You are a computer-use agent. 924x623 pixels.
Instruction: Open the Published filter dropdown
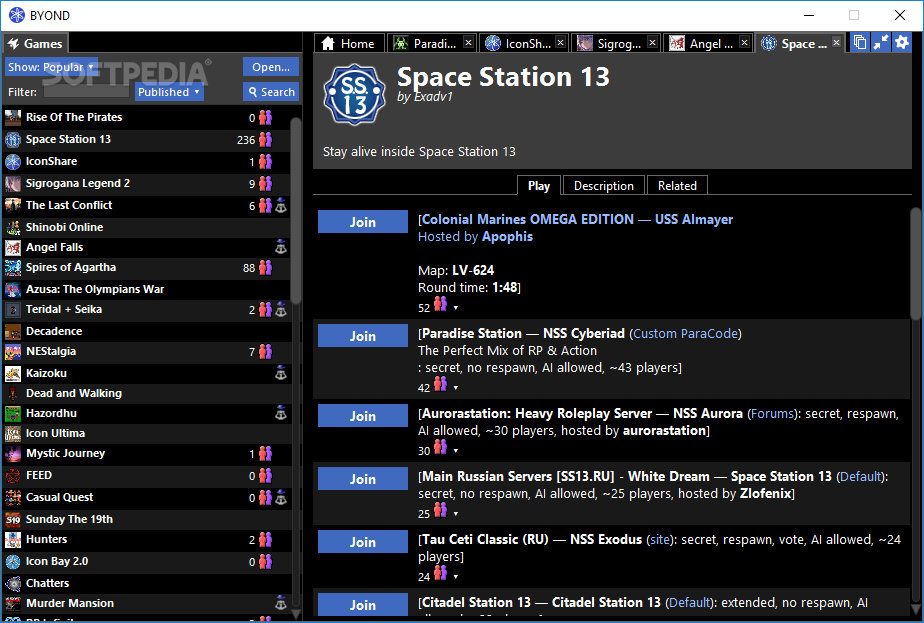pyautogui.click(x=169, y=92)
